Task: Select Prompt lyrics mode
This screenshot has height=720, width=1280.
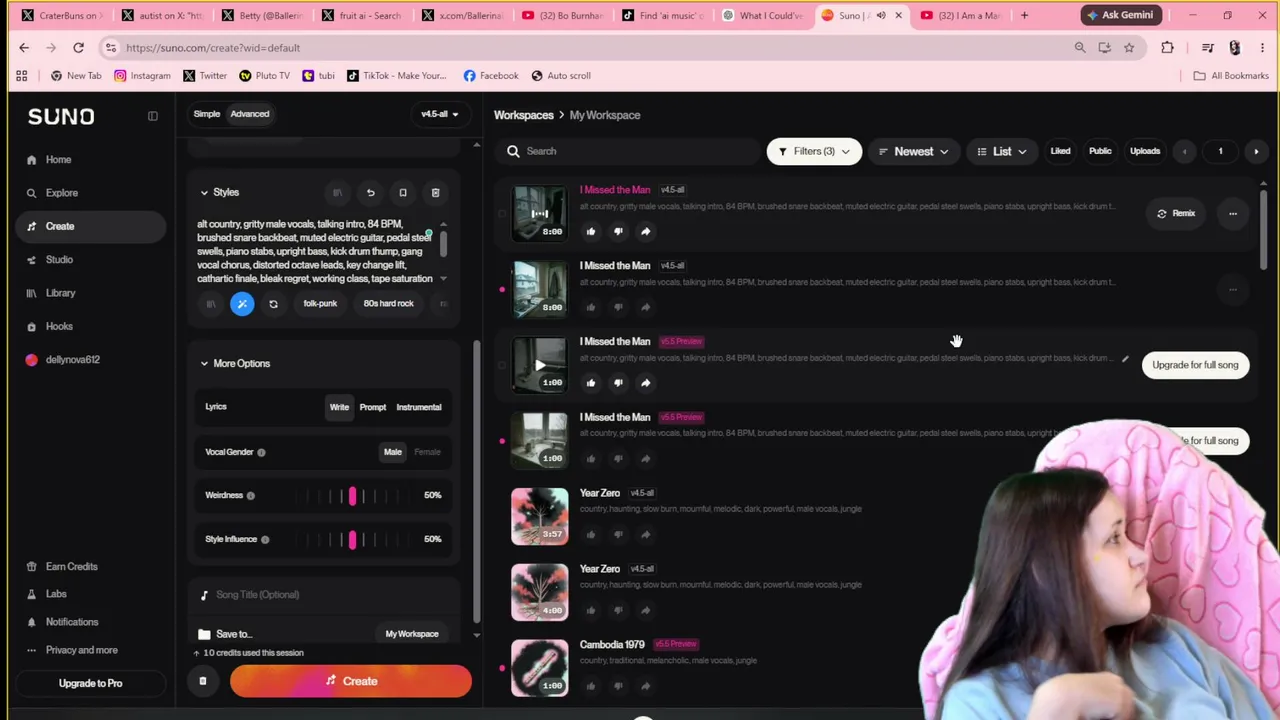Action: (x=373, y=407)
